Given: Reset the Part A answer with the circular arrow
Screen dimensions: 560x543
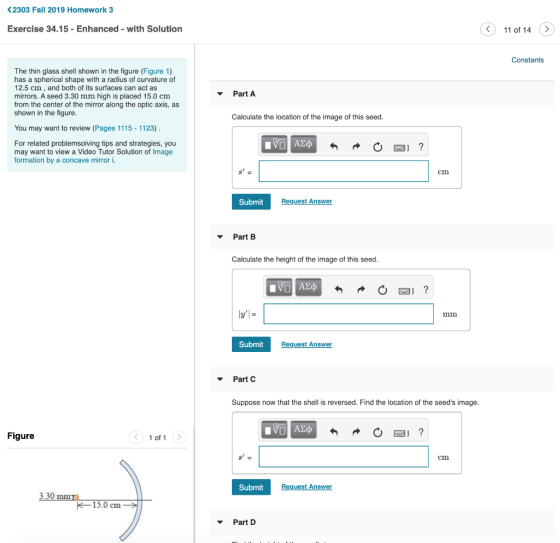Looking at the screenshot, I should pos(378,146).
